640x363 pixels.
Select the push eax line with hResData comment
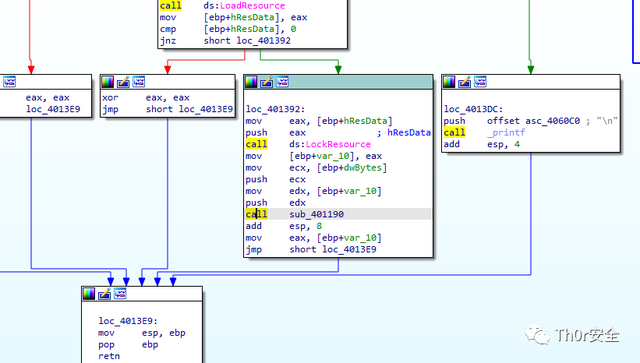pos(338,133)
